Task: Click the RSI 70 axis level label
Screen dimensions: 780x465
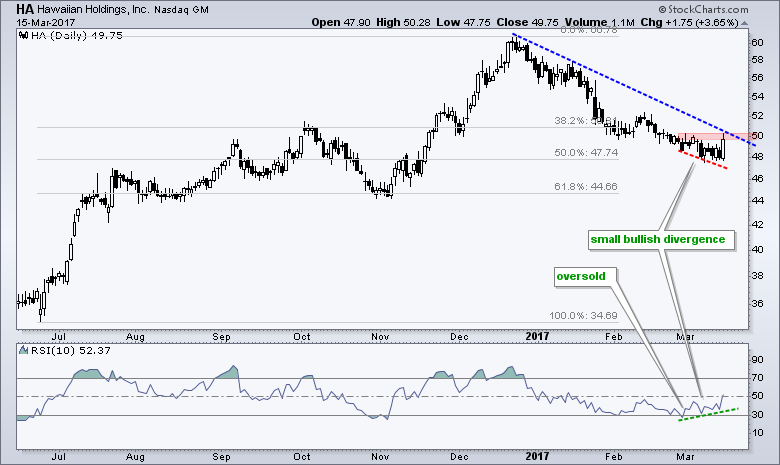Action: coord(757,378)
